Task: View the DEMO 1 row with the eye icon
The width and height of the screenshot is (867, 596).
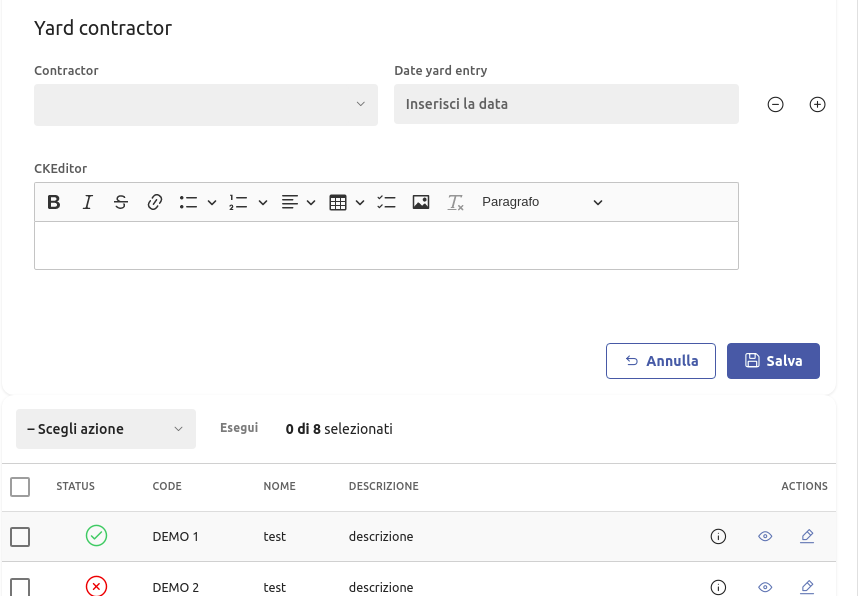Action: click(x=765, y=537)
